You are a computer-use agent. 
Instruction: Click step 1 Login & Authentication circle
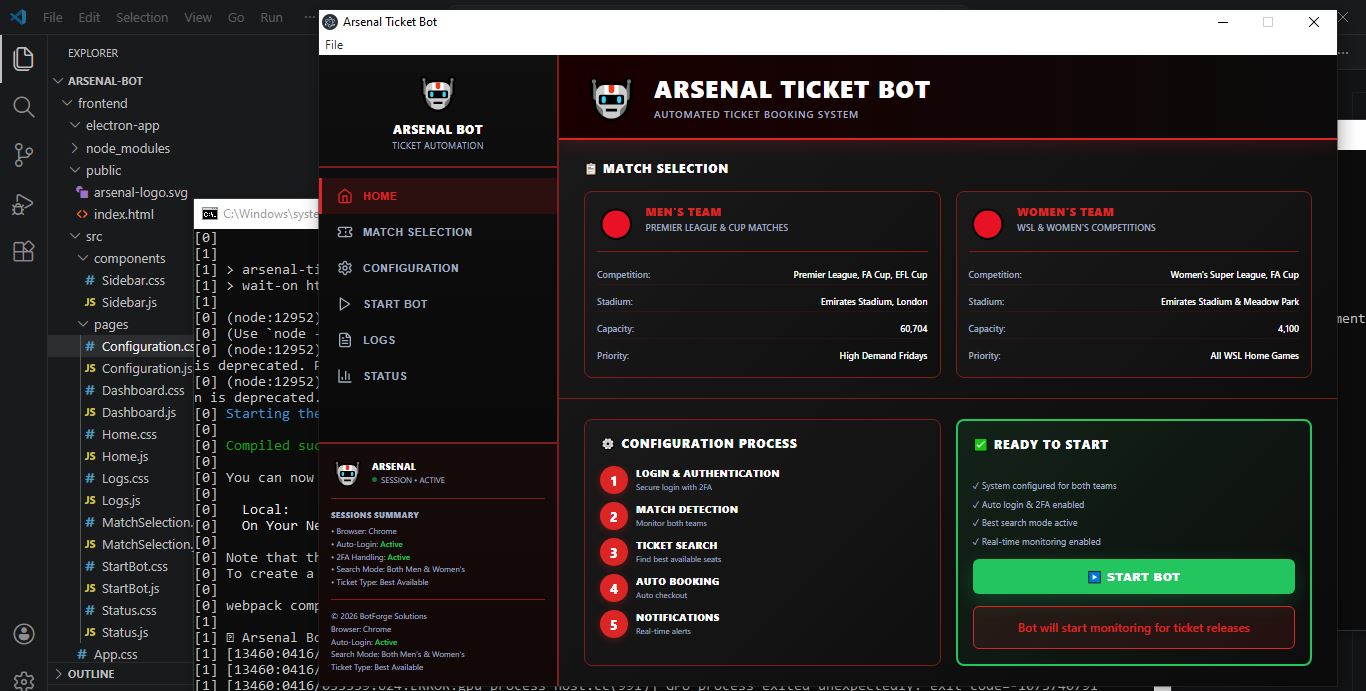[x=613, y=481]
